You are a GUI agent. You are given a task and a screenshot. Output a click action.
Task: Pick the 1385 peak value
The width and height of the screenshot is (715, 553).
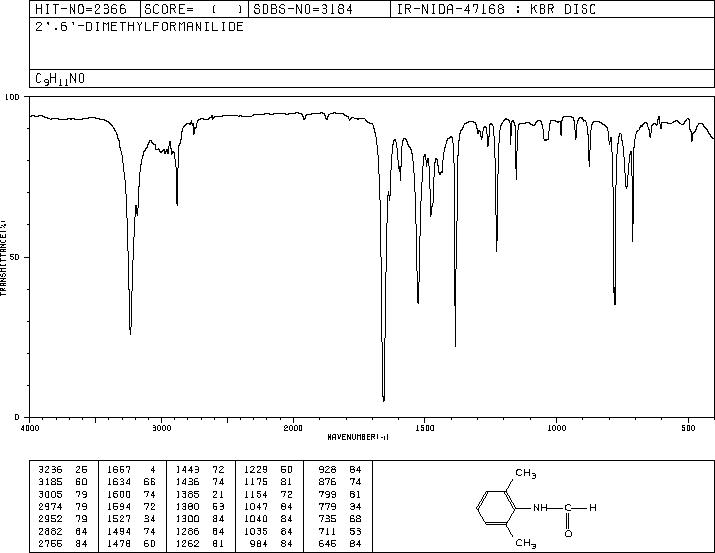187,494
